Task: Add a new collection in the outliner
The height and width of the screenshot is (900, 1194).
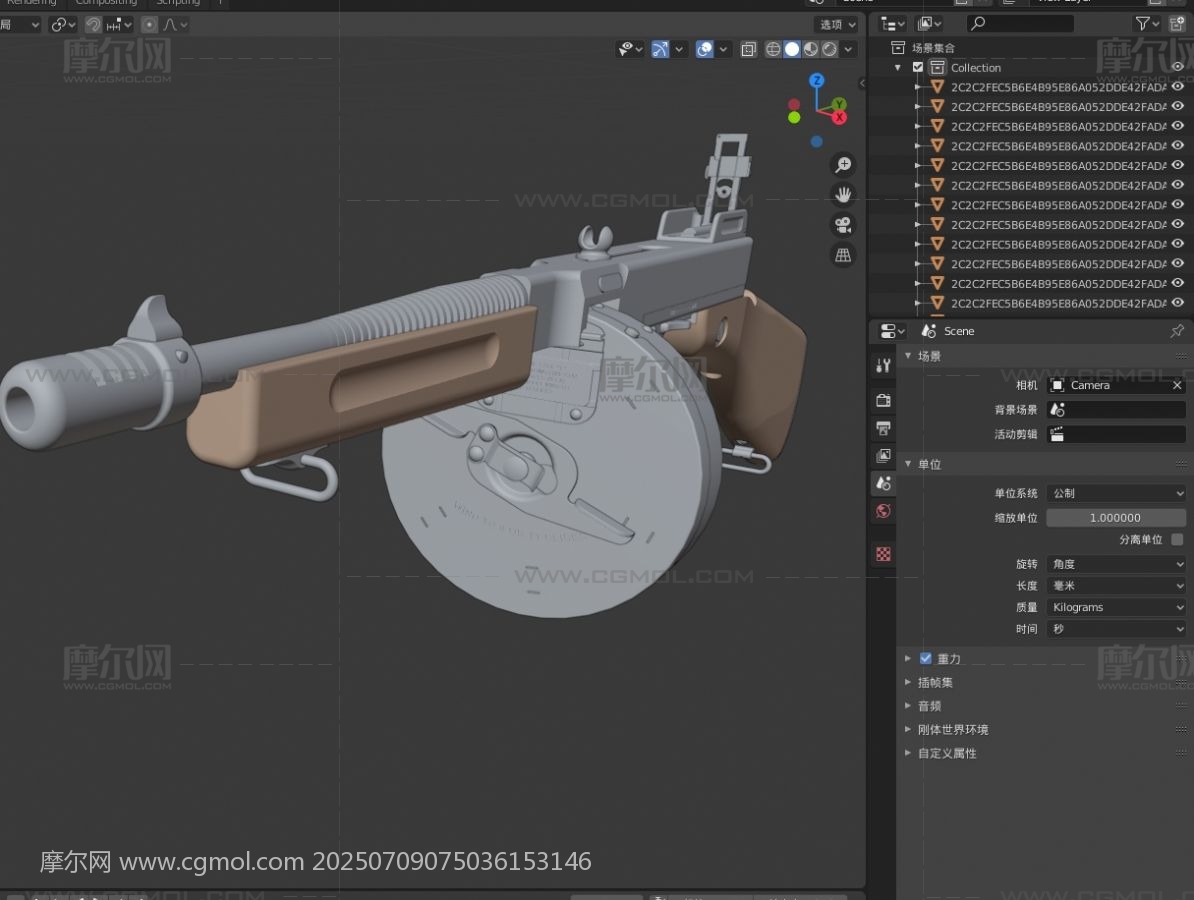Action: click(1177, 24)
